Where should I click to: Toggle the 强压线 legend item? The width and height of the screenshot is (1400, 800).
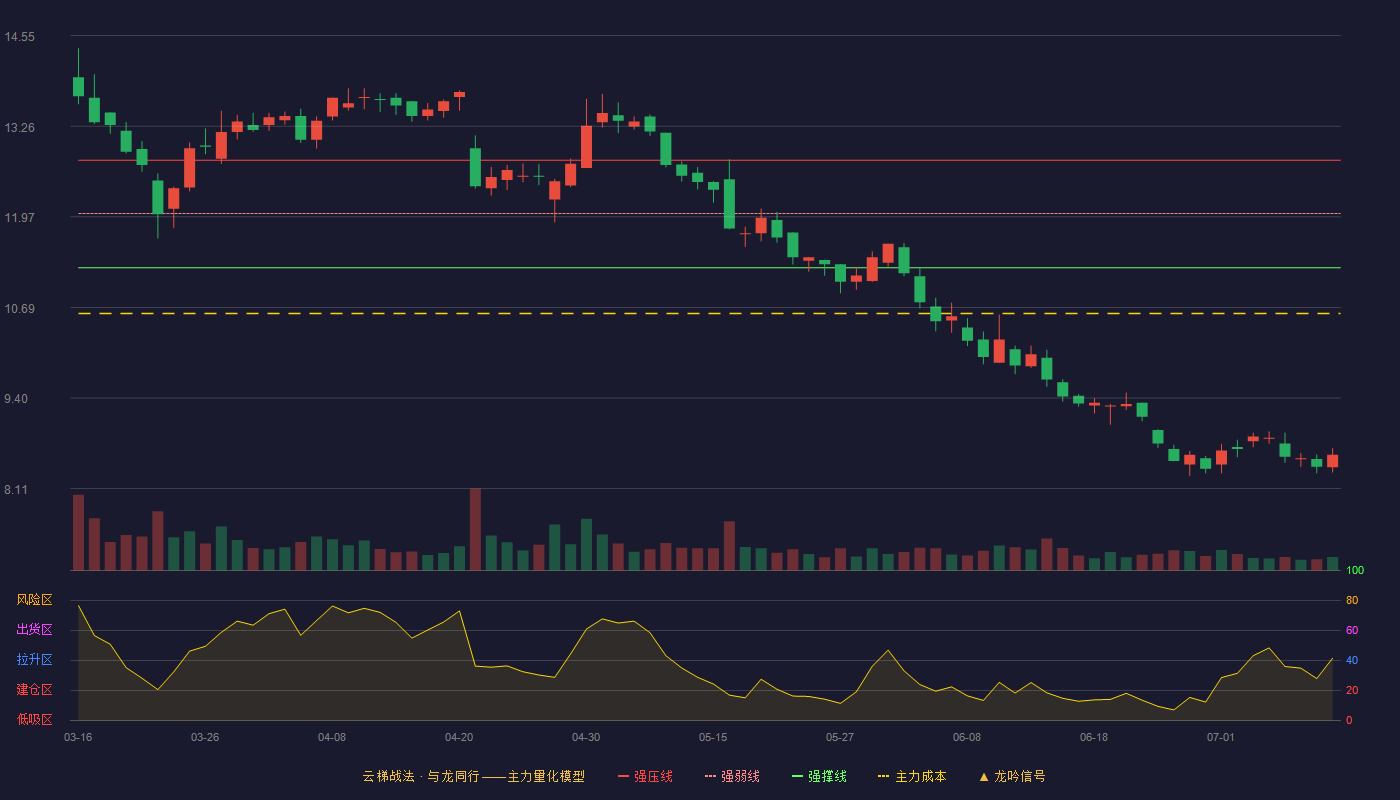(x=645, y=776)
